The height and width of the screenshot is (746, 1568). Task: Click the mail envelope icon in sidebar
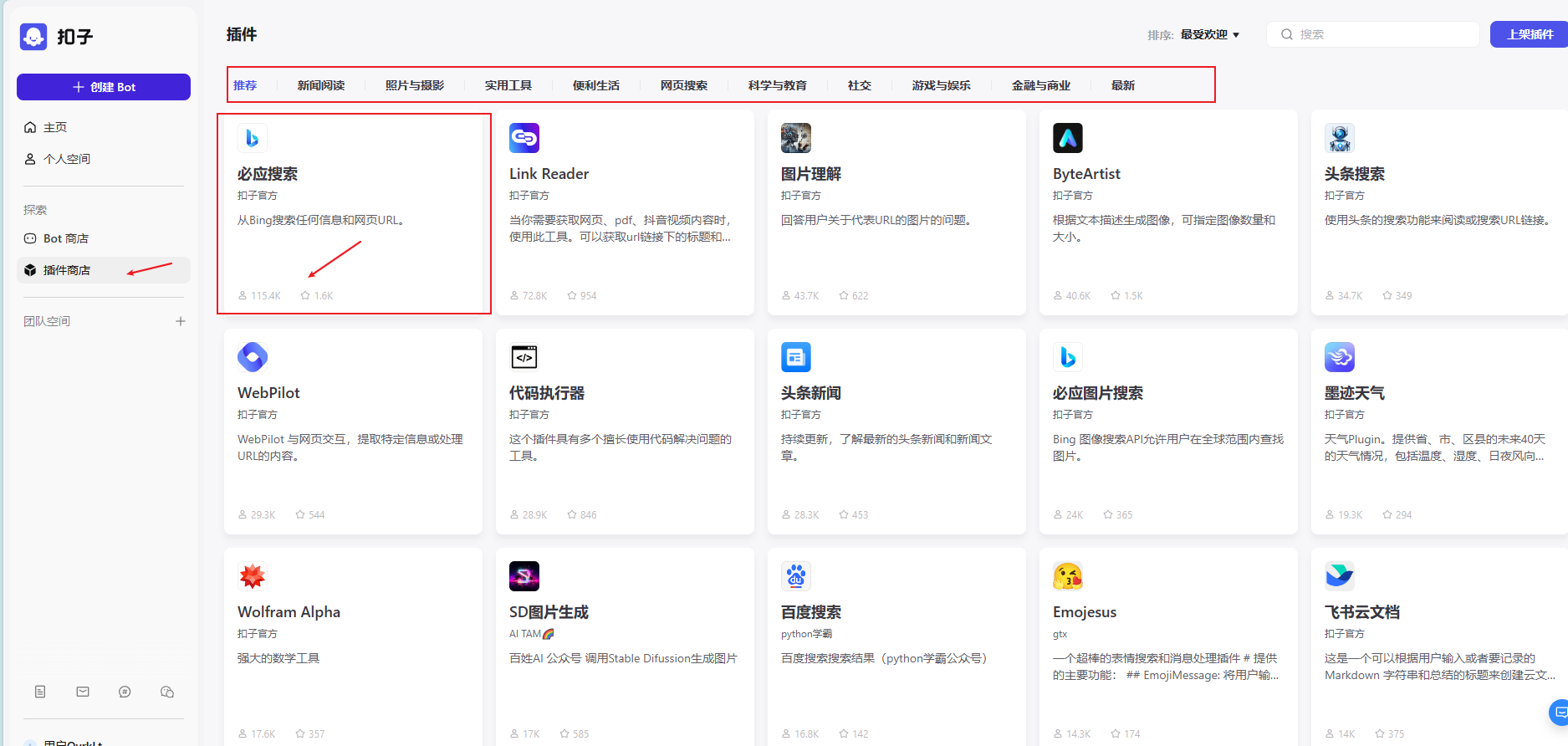click(x=83, y=692)
